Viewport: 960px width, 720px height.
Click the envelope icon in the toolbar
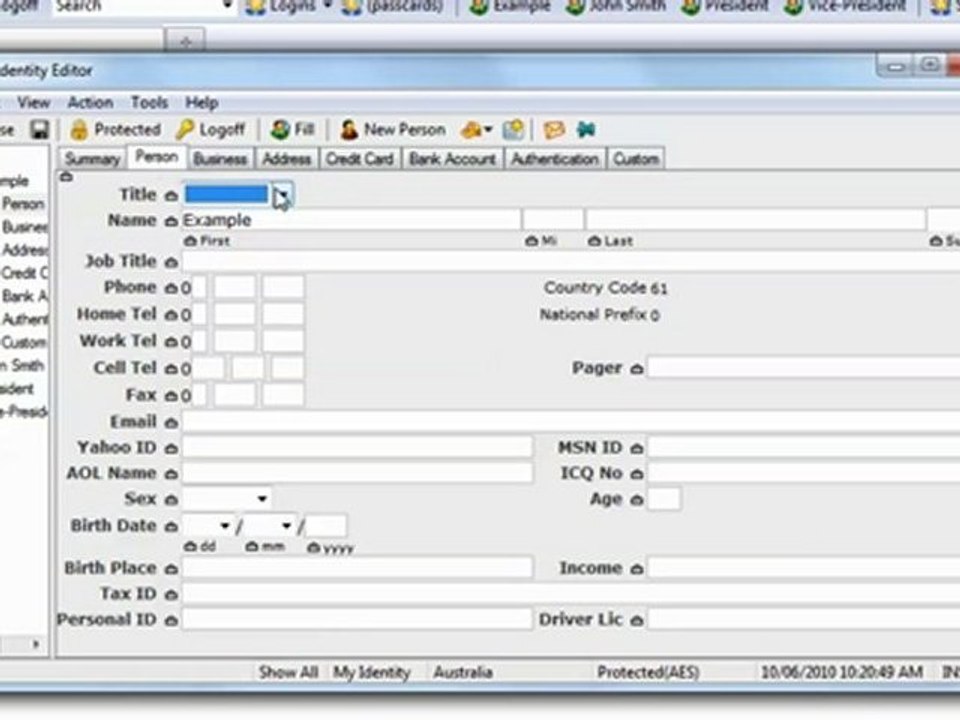click(553, 130)
